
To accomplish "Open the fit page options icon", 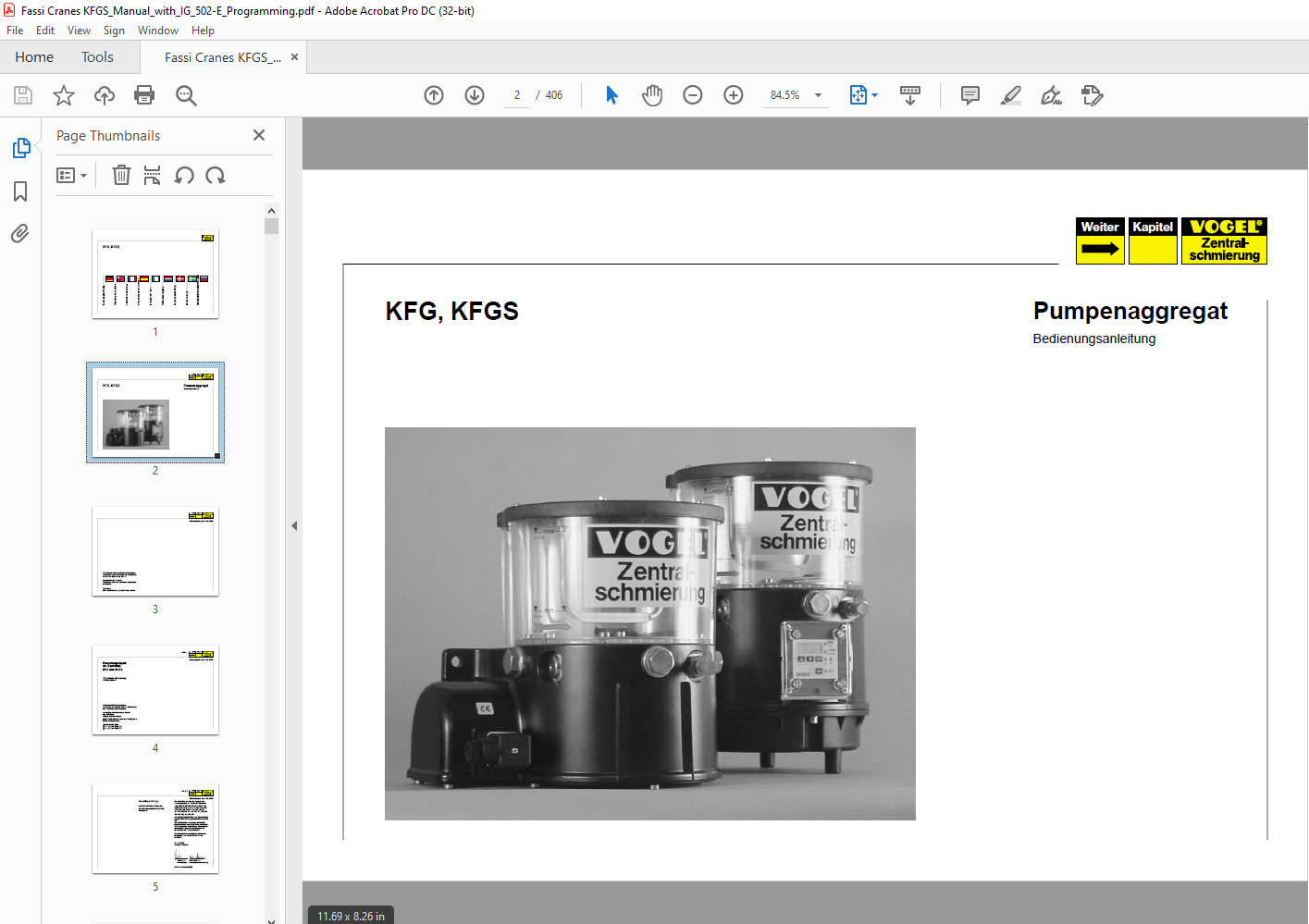I will [x=863, y=95].
